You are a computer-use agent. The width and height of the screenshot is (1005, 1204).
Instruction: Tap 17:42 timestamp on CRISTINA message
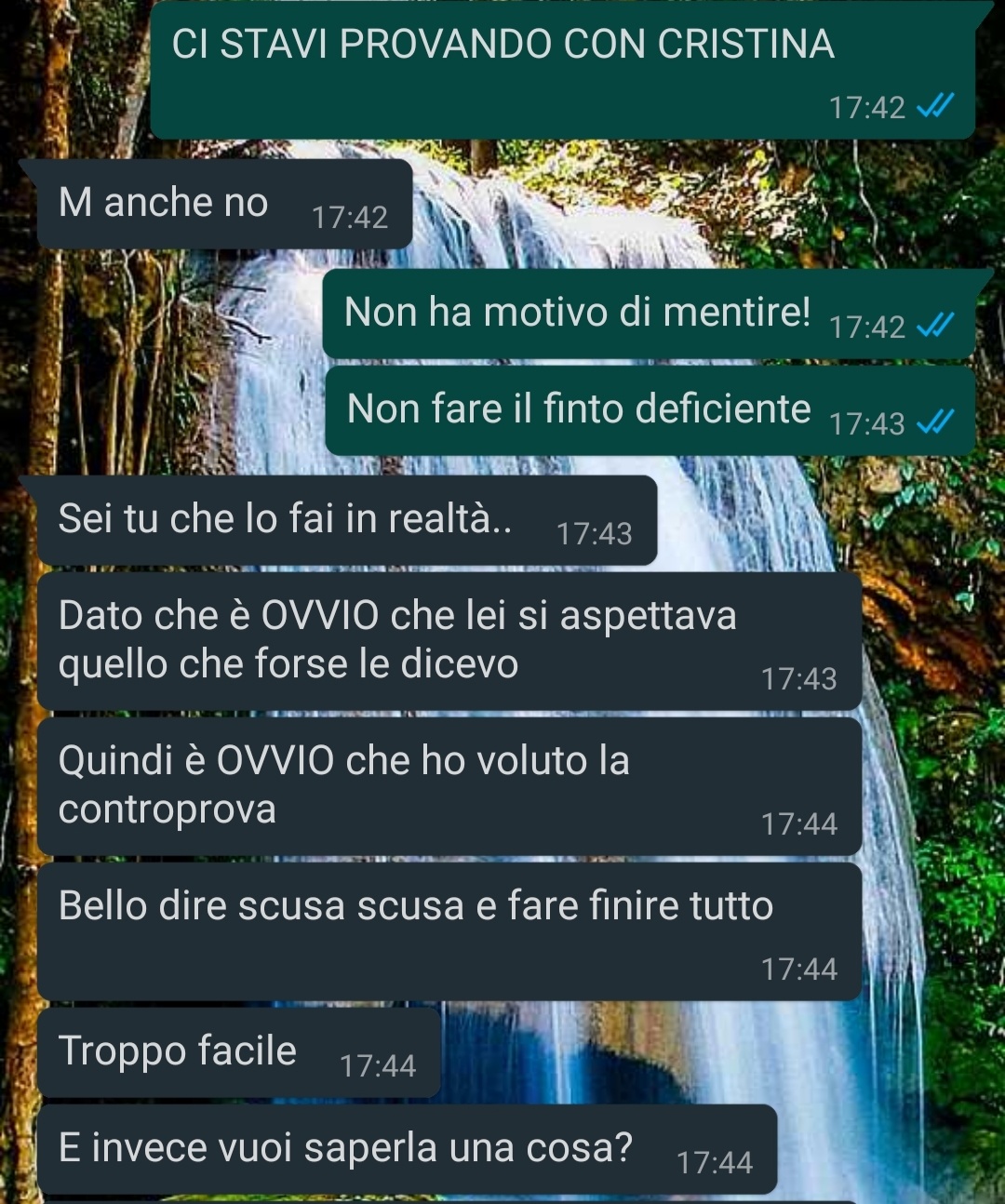[x=867, y=107]
